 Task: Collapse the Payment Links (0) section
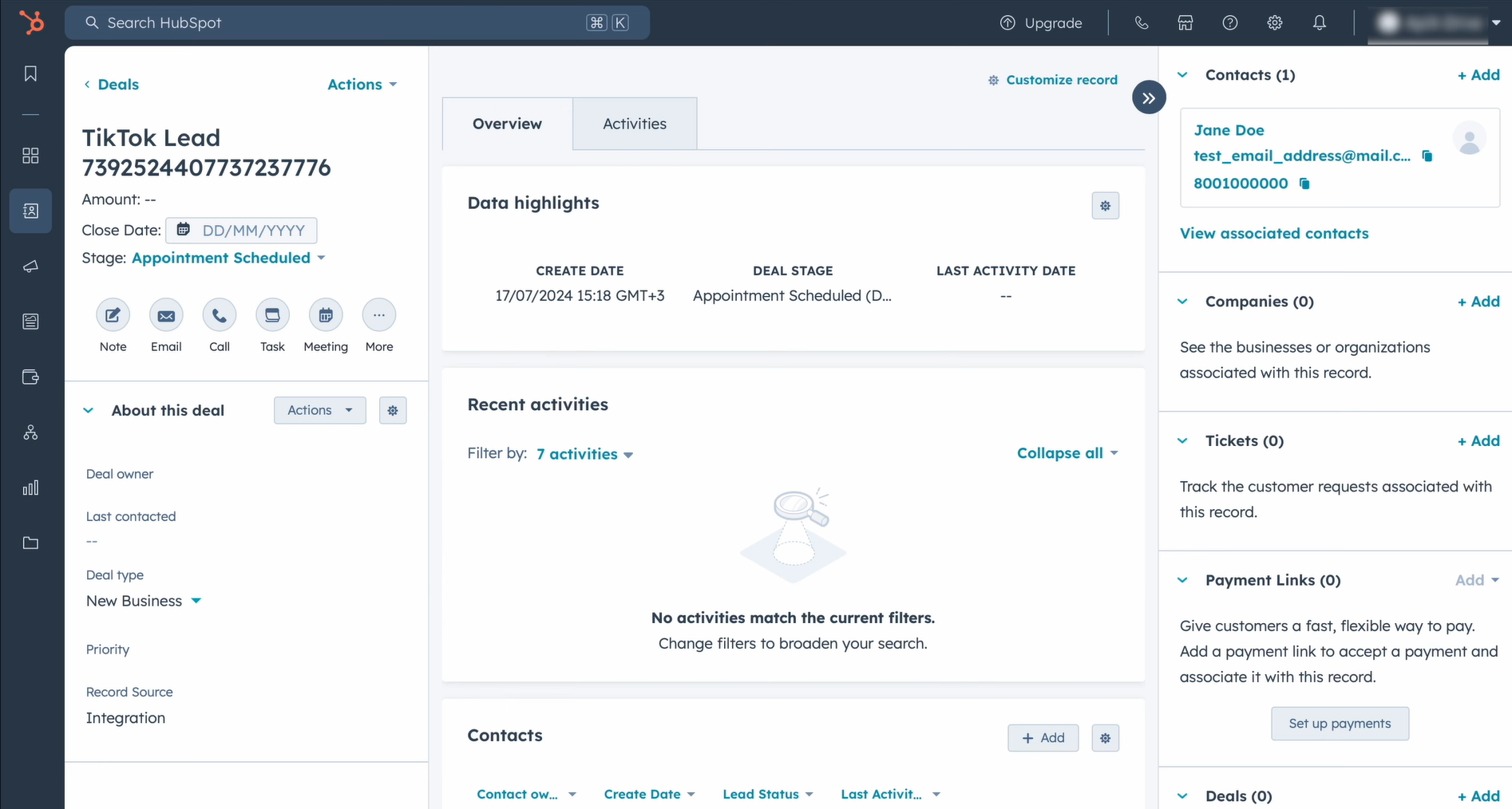click(x=1182, y=580)
